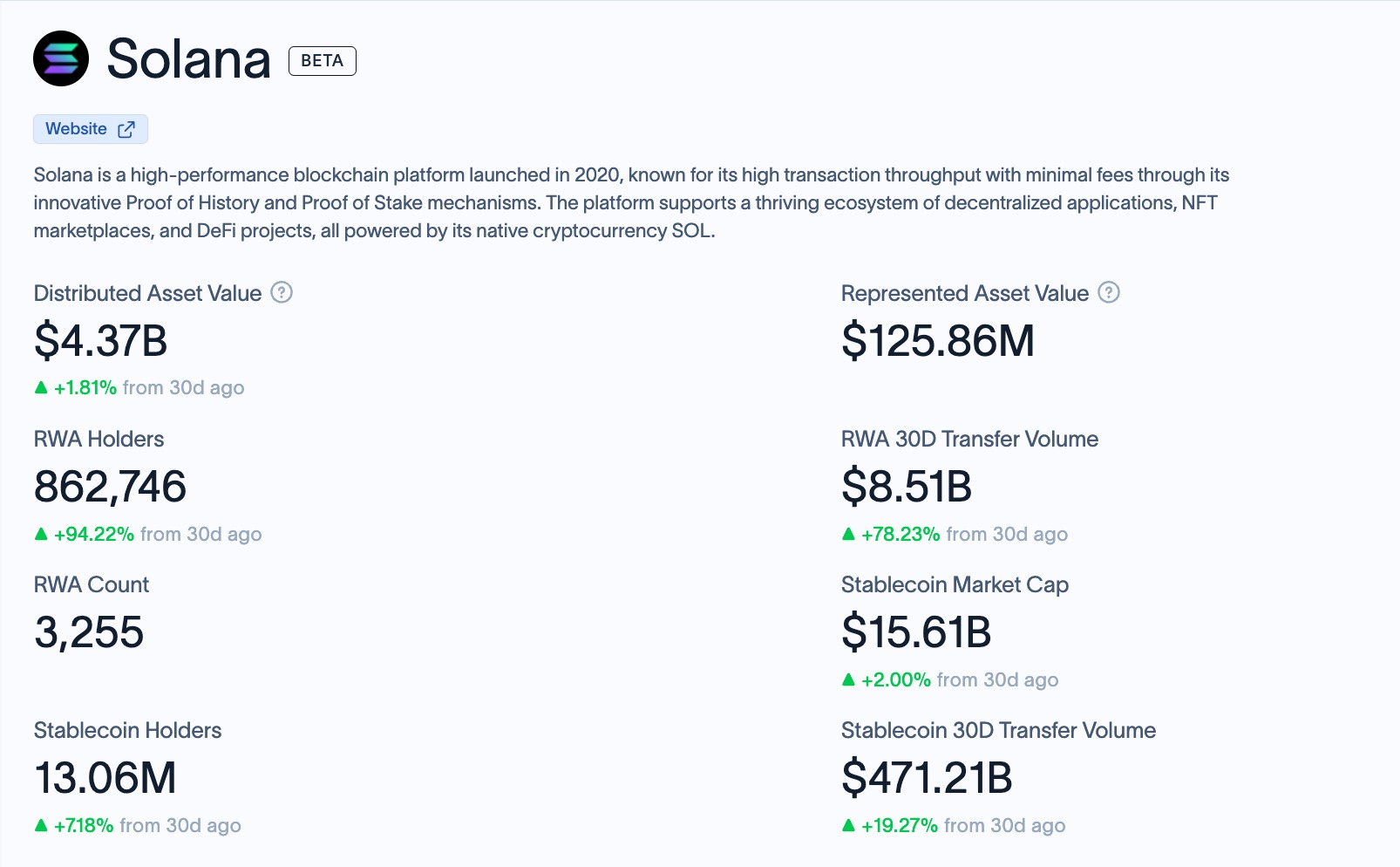Screen dimensions: 1400x867
Task: Click the +78.23% transfer volume change
Action: tap(900, 534)
